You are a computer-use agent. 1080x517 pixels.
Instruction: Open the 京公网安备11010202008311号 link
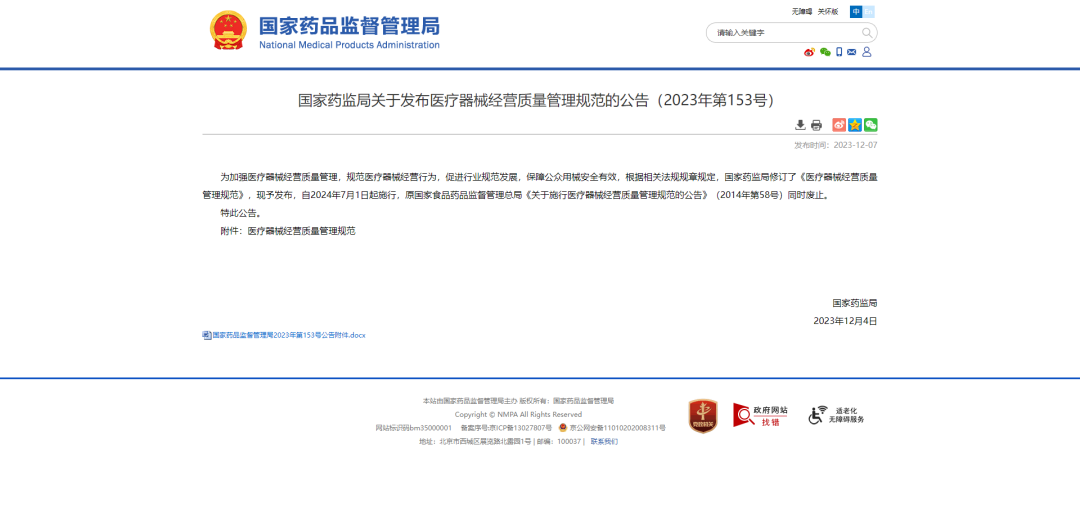[x=617, y=428]
